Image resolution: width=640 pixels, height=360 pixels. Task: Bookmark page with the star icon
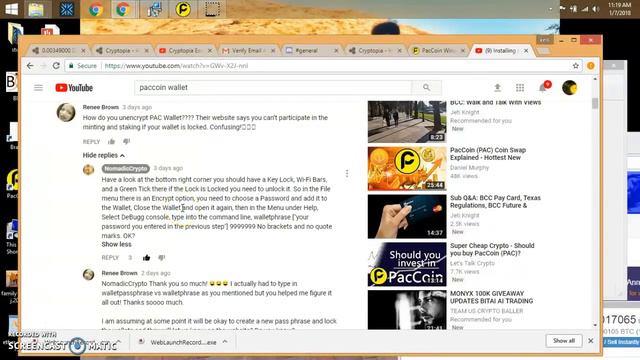(x=576, y=66)
